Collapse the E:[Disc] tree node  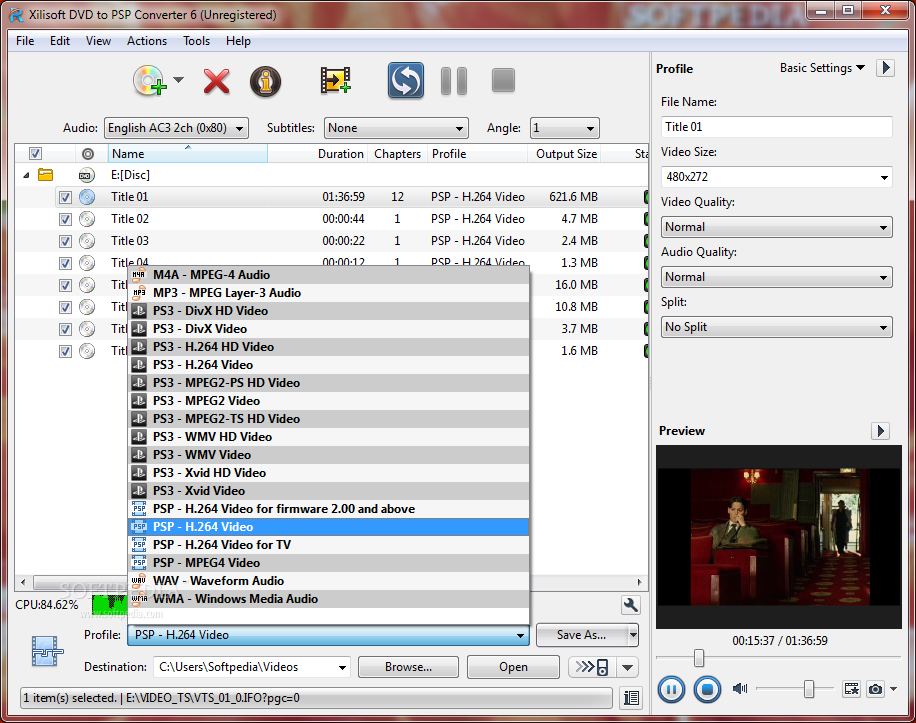click(x=26, y=175)
